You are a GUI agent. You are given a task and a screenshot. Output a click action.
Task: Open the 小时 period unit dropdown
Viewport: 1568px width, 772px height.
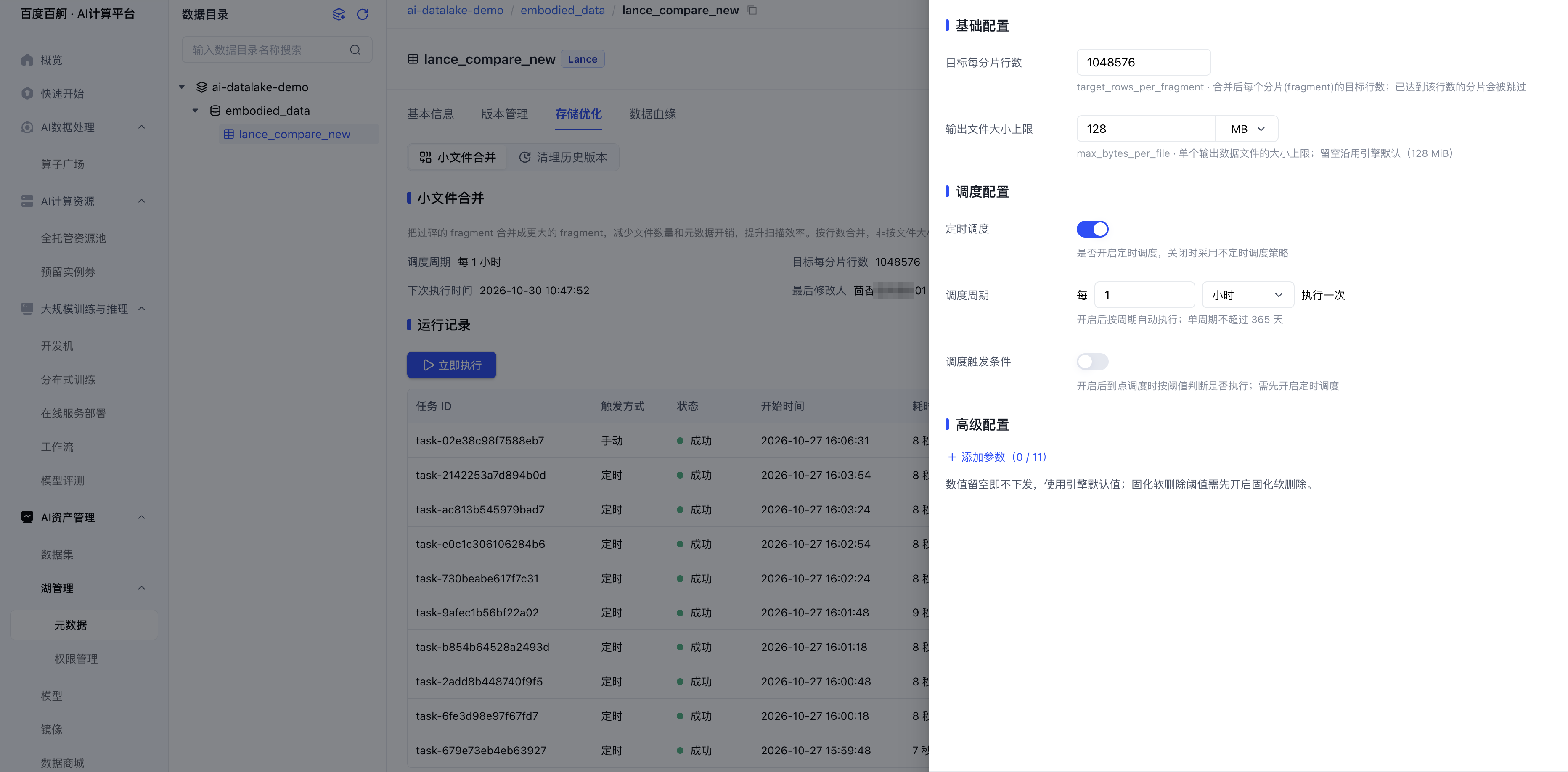(x=1247, y=295)
